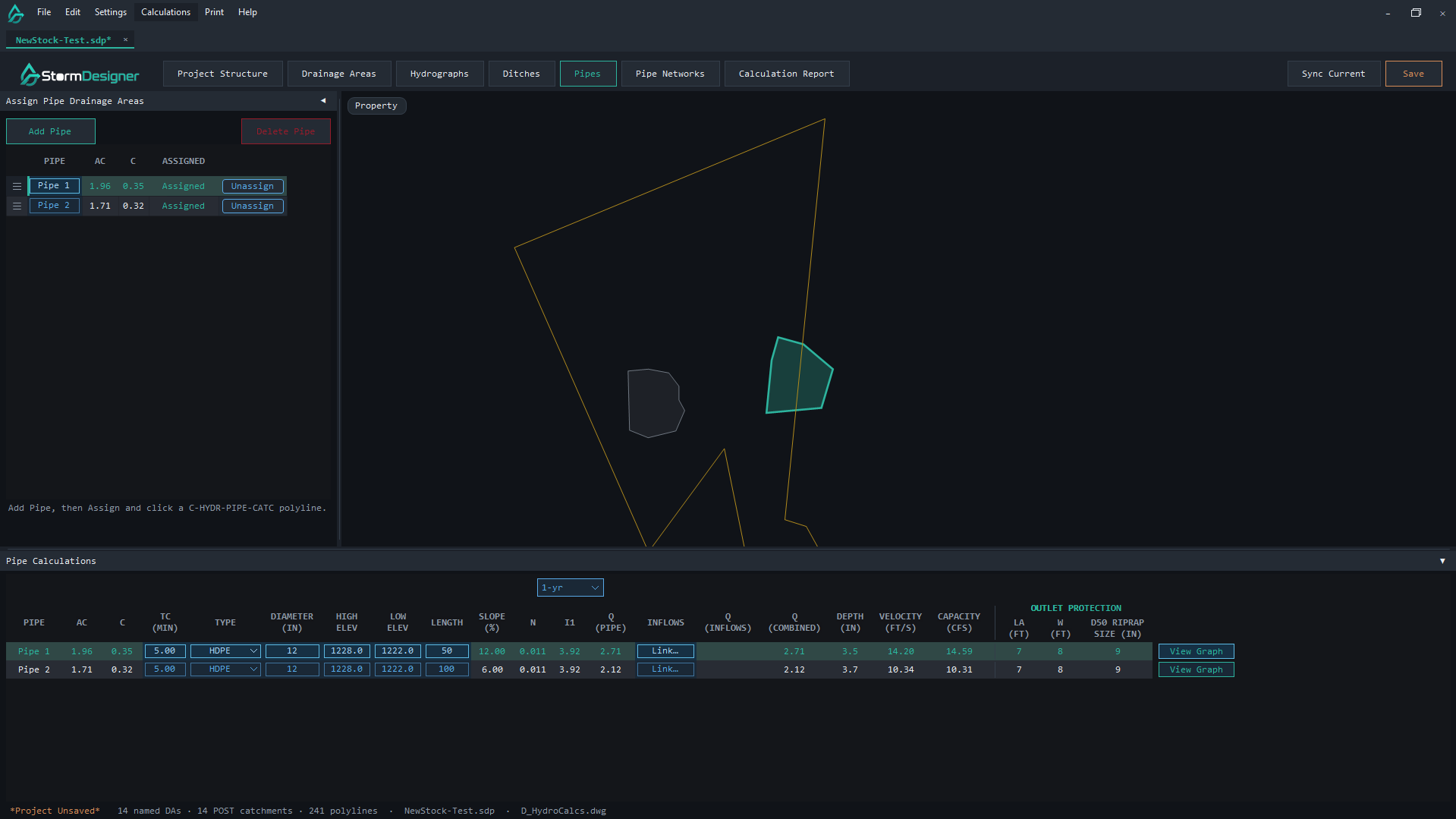The width and height of the screenshot is (1456, 819).
Task: Unassign drainage area from Pipe 1
Action: click(253, 186)
